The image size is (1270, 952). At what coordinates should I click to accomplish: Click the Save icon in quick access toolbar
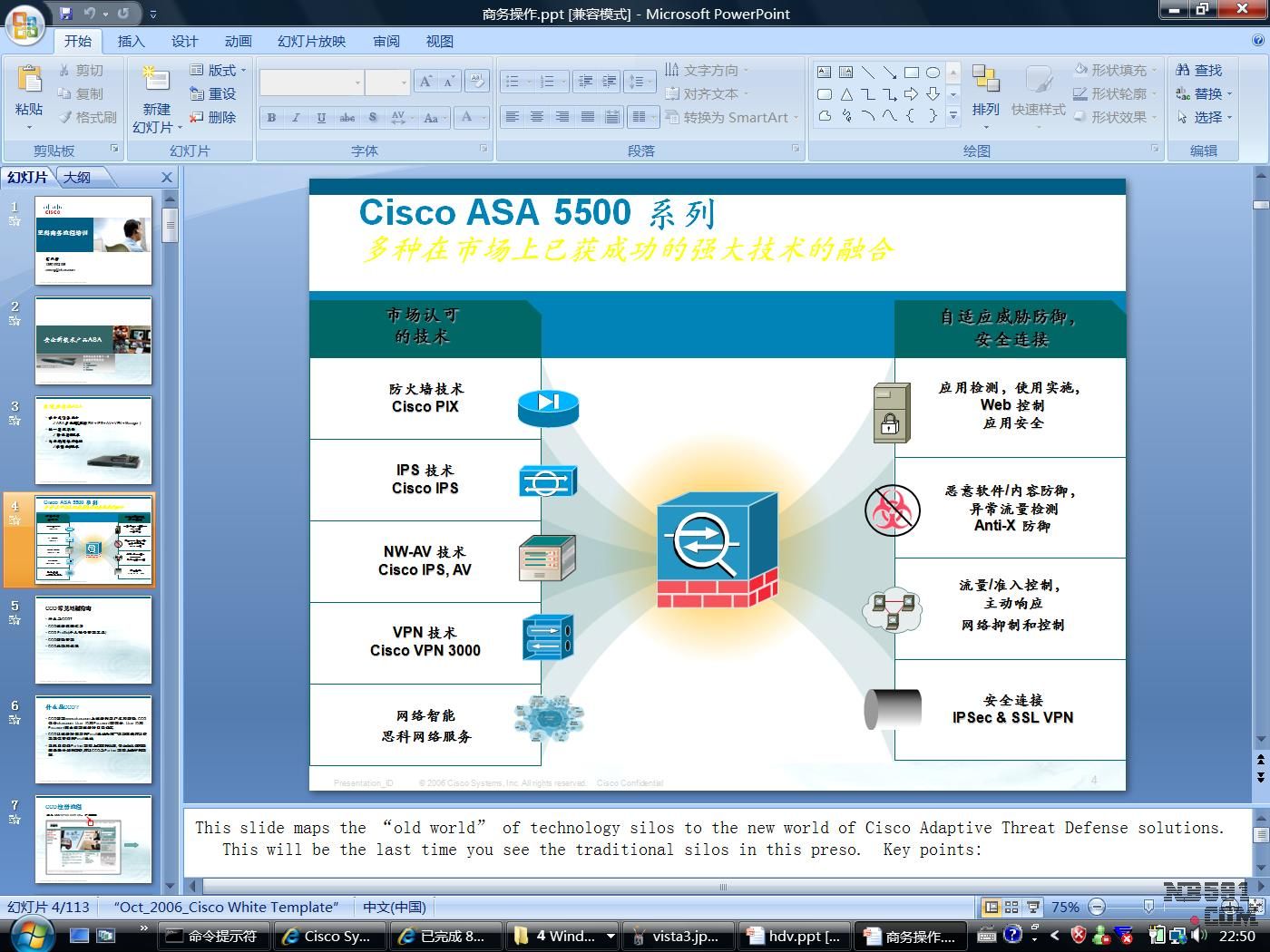point(65,13)
